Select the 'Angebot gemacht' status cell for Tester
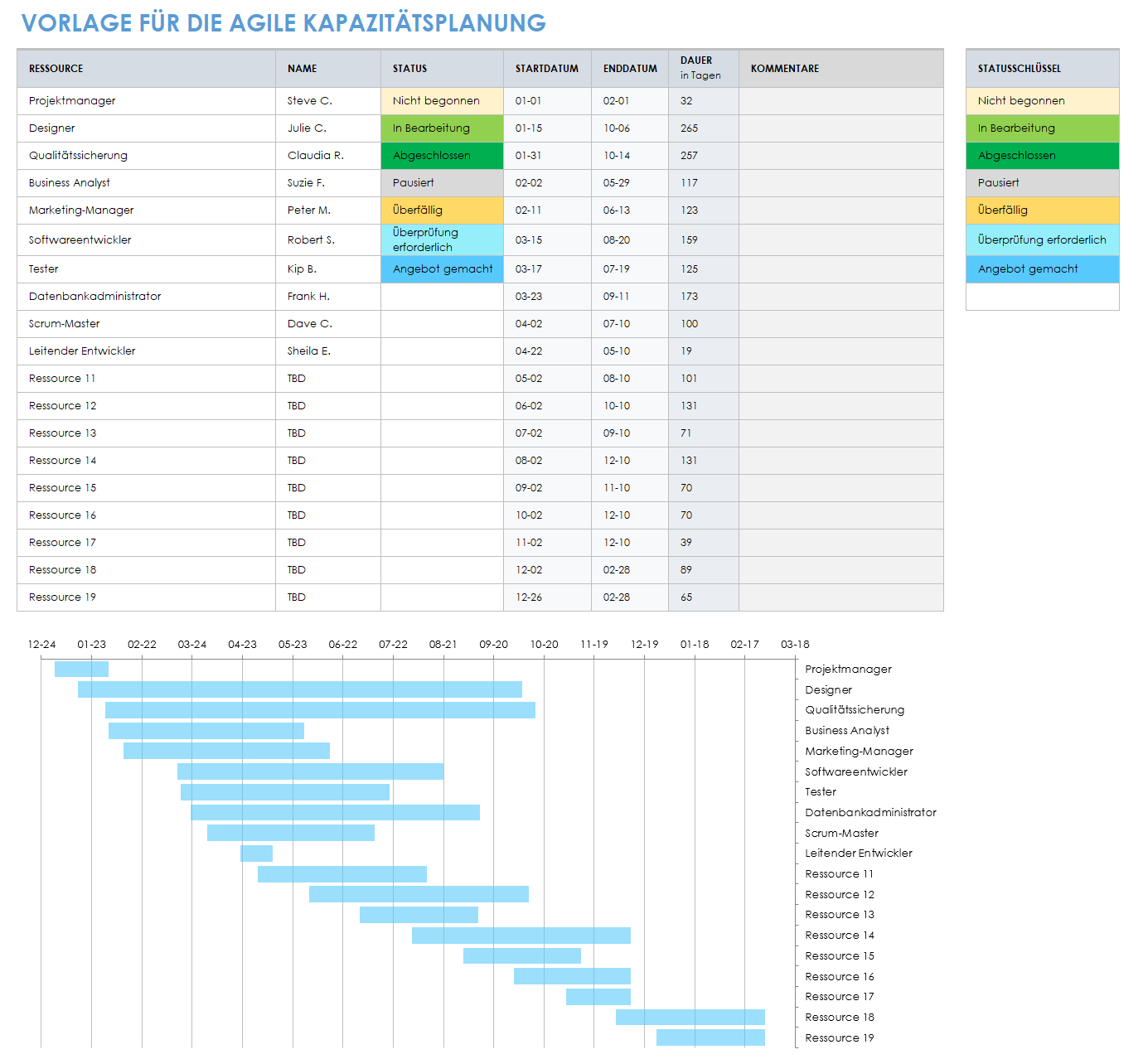The width and height of the screenshot is (1148, 1059). pos(442,269)
